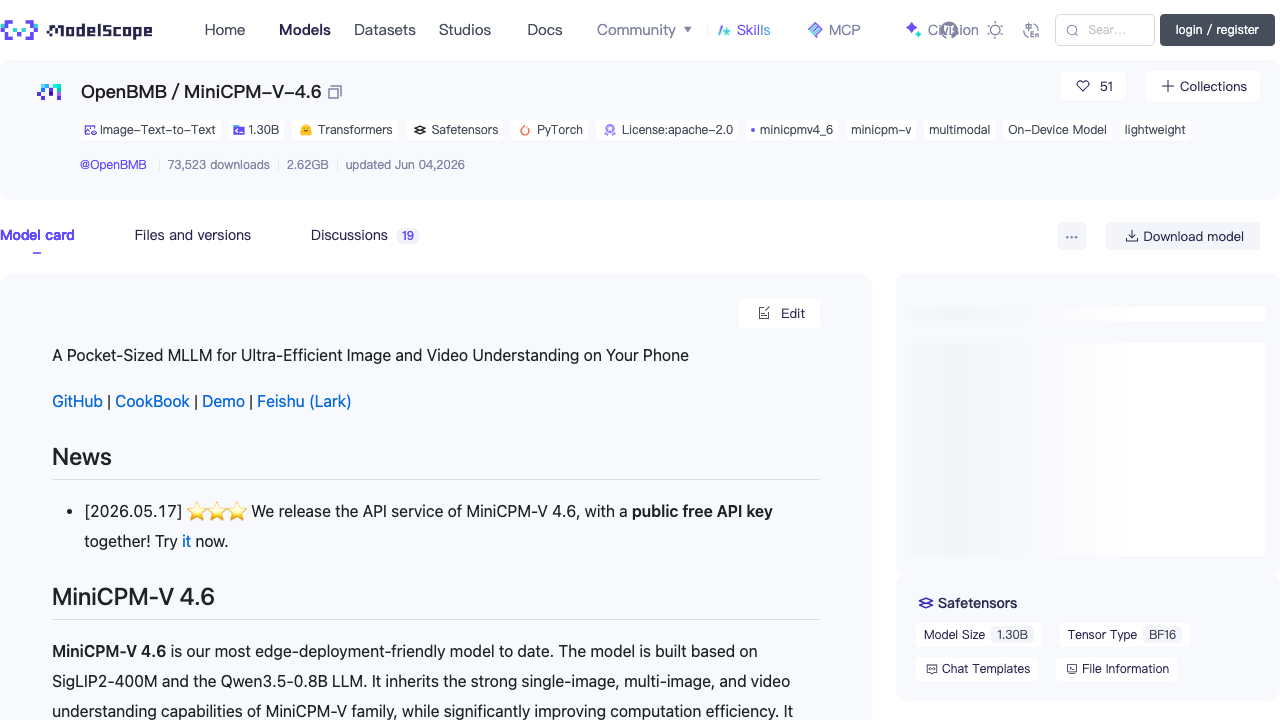Copy the model name with the copy icon

tap(335, 92)
